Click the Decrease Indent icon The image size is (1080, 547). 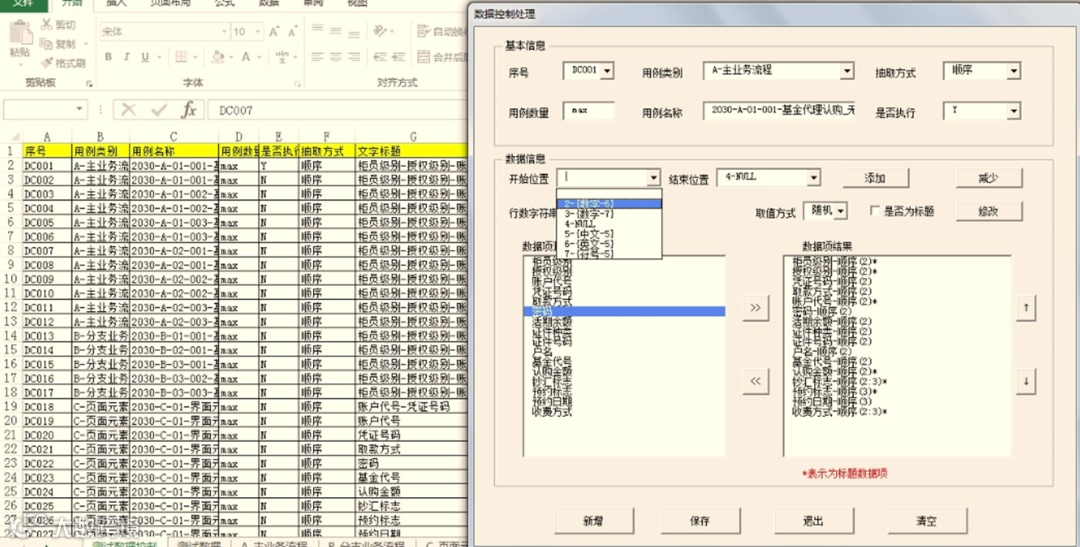(x=380, y=57)
